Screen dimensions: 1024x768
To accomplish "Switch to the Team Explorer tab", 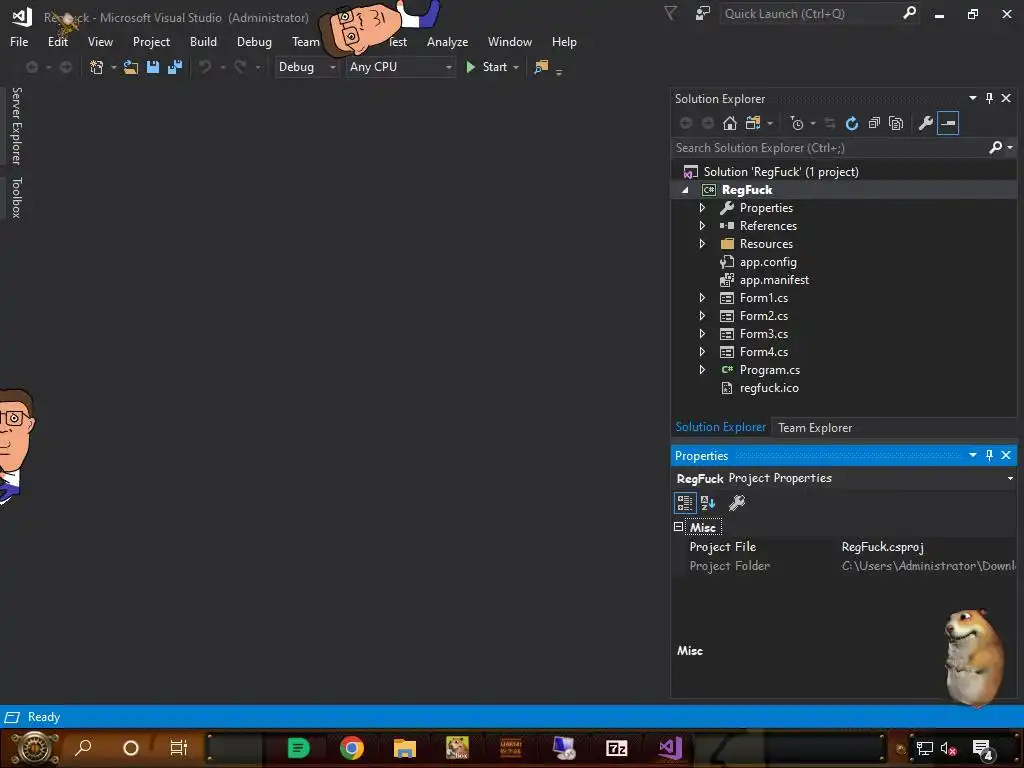I will pos(814,428).
